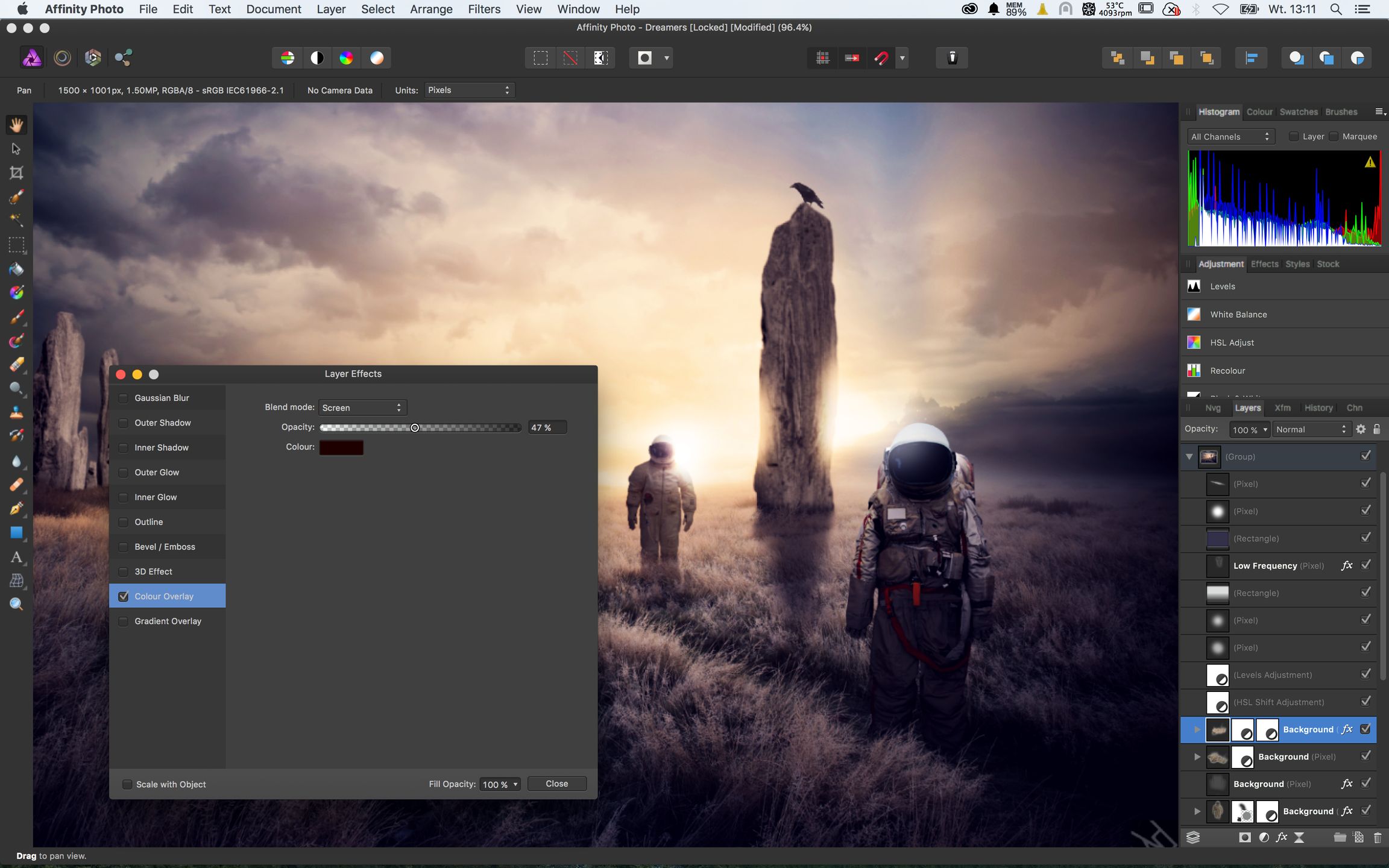The width and height of the screenshot is (1389, 868).
Task: Click the Invert Selection icon
Action: 600,58
